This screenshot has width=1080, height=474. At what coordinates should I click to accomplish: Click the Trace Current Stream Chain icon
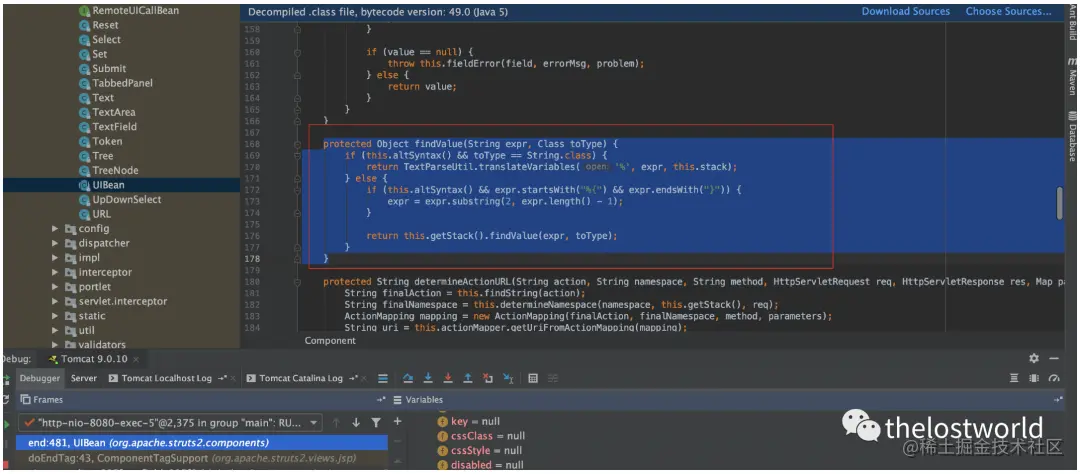[x=552, y=378]
